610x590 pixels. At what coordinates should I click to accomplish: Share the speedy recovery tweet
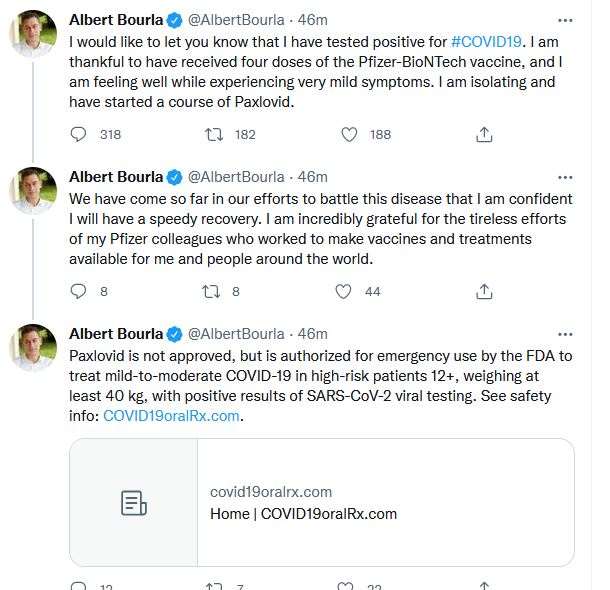click(x=483, y=291)
